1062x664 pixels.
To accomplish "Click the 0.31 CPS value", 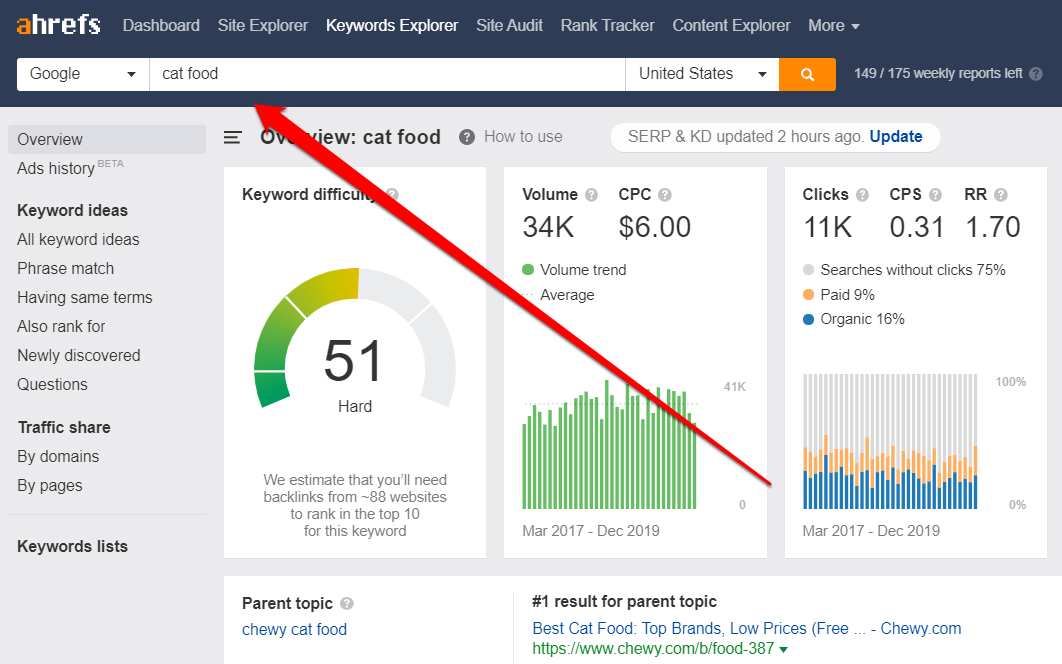I will pyautogui.click(x=916, y=227).
